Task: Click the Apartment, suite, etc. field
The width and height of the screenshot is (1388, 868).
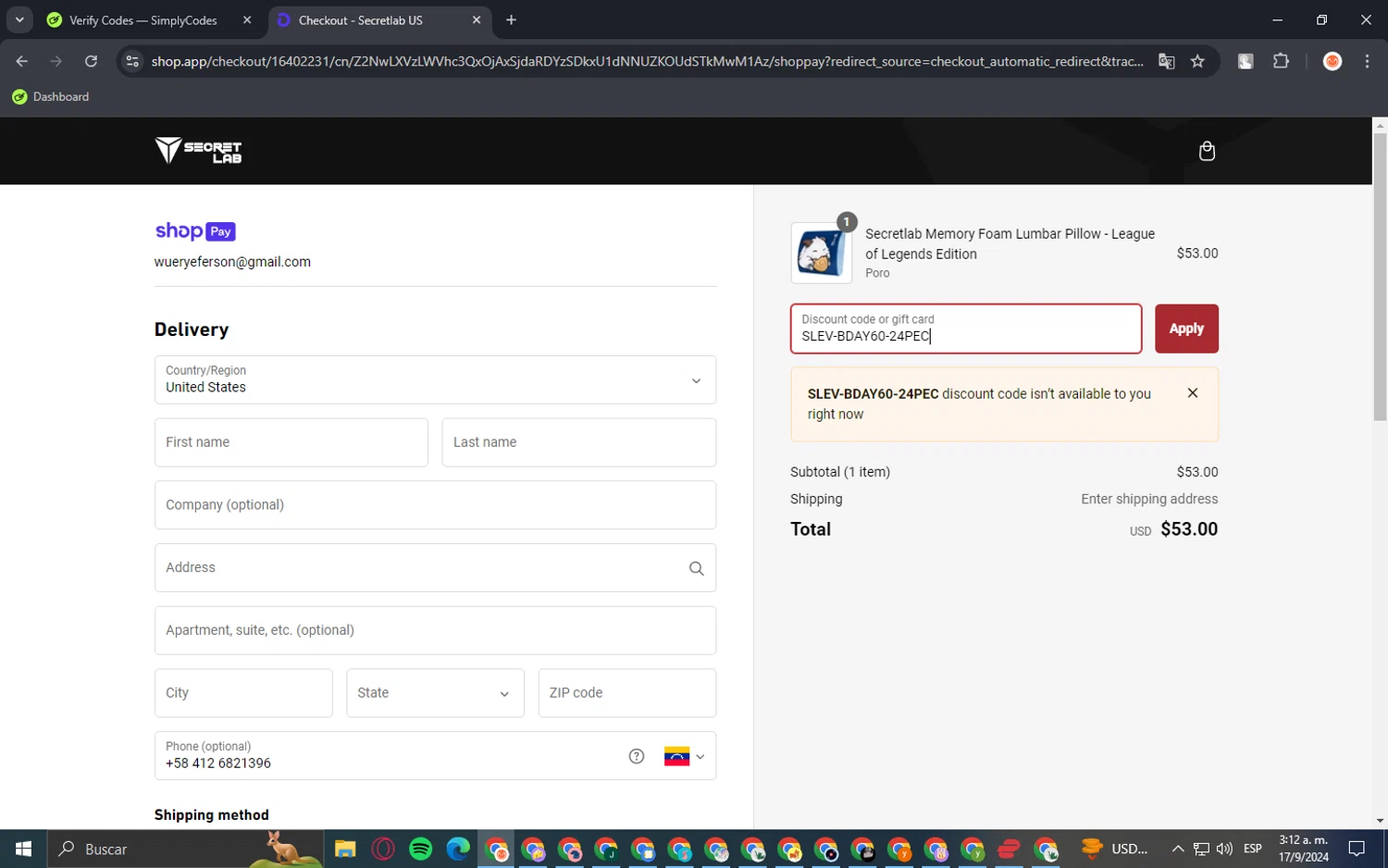Action: click(x=435, y=630)
